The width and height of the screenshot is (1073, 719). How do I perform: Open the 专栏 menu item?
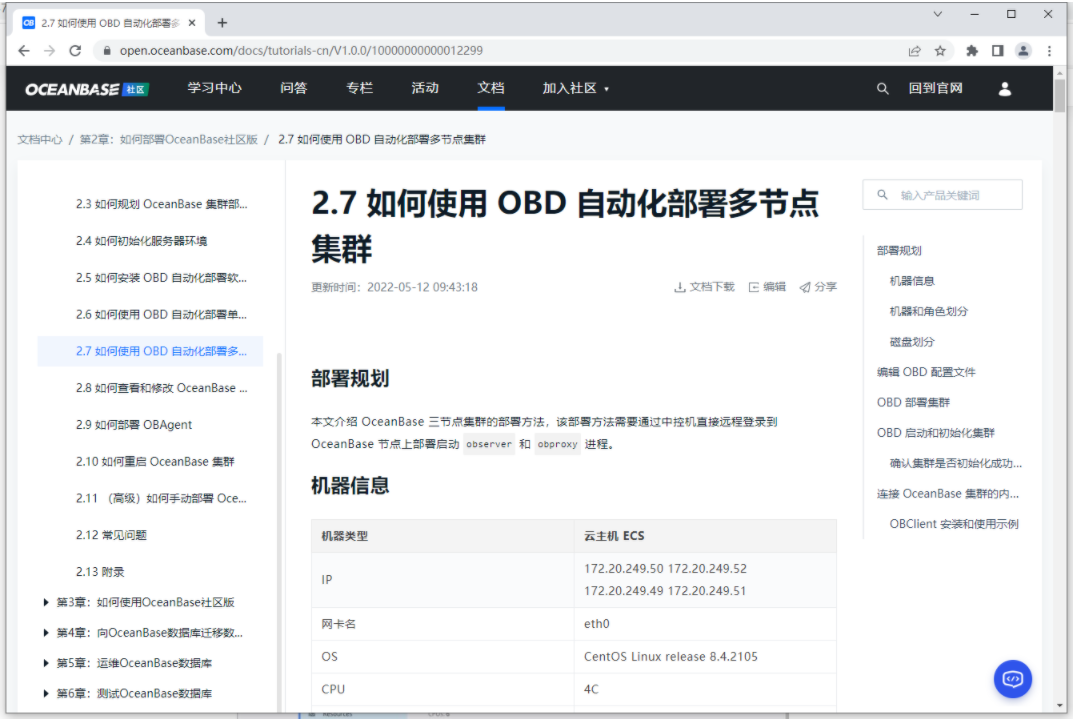359,88
